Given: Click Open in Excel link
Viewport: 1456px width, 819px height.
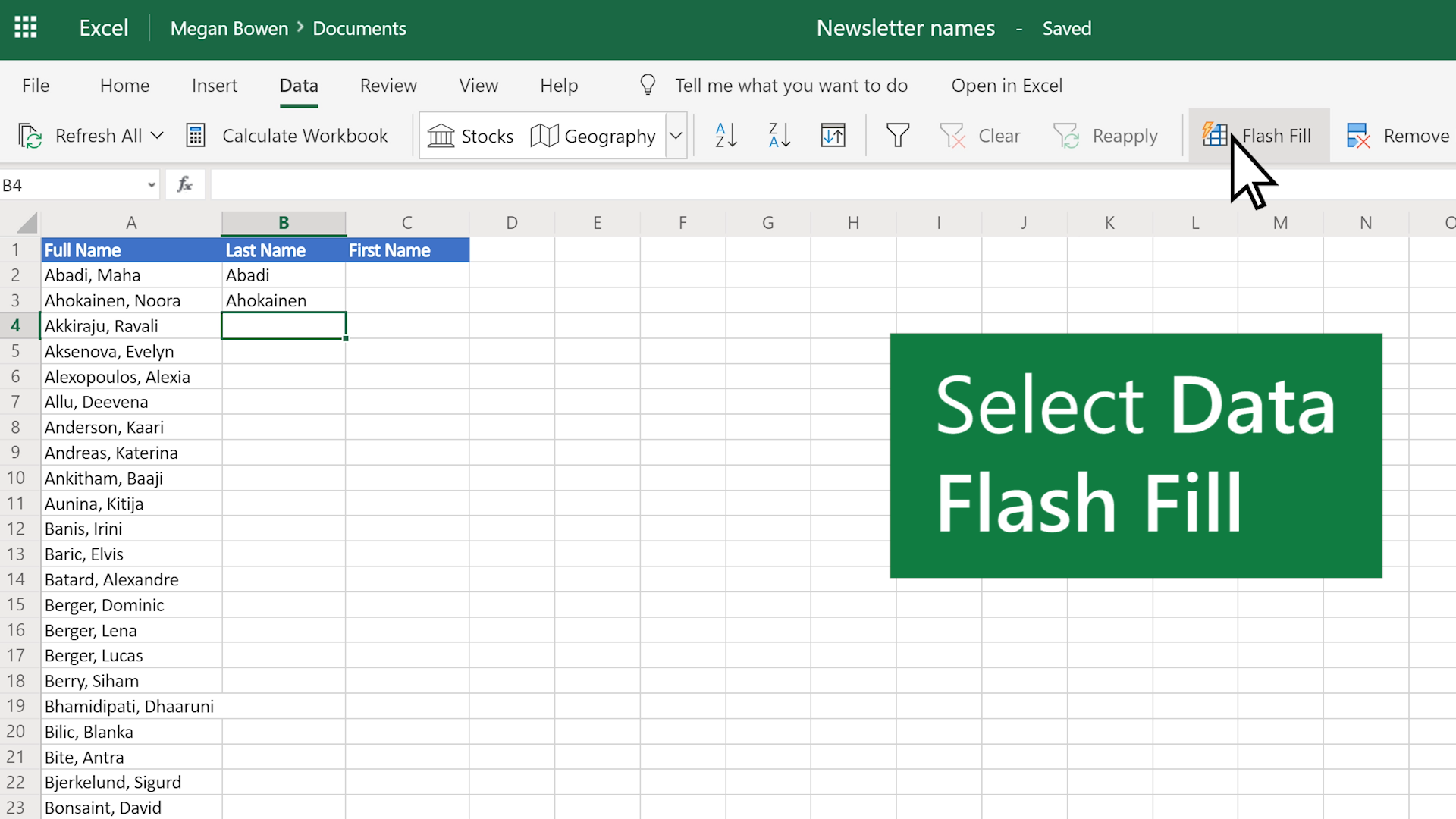Looking at the screenshot, I should click(x=1007, y=85).
